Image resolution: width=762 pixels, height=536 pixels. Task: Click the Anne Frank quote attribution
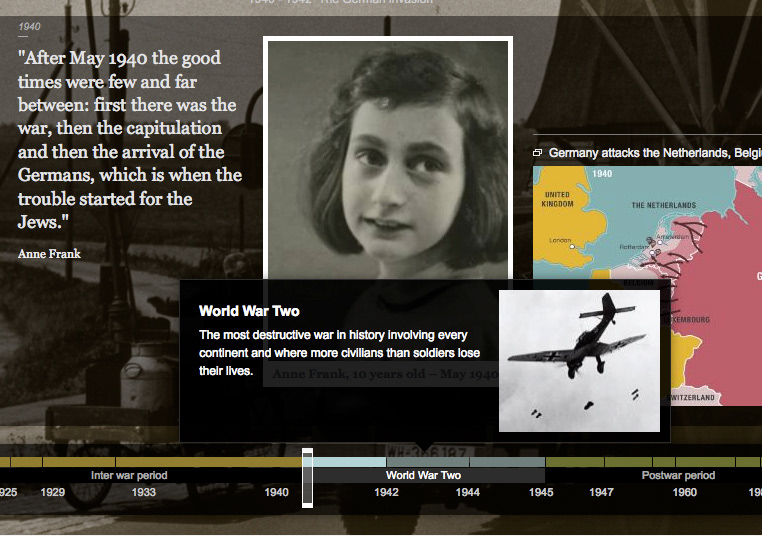(x=49, y=254)
